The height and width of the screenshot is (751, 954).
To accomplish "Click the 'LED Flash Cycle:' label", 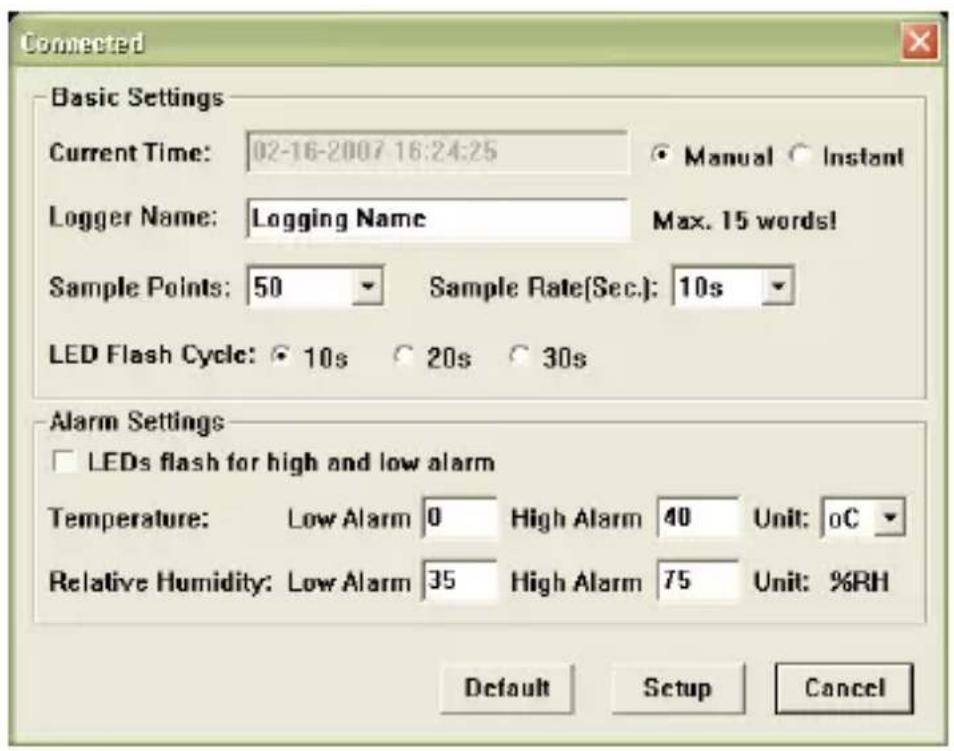I will (x=152, y=354).
